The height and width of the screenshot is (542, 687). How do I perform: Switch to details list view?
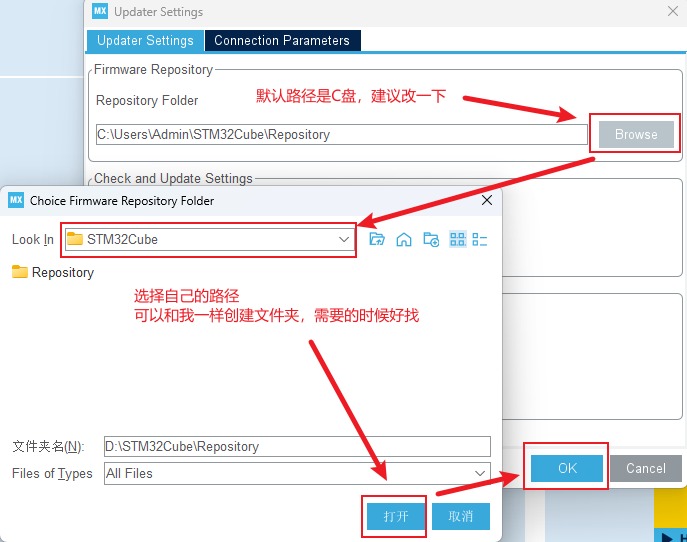[480, 239]
